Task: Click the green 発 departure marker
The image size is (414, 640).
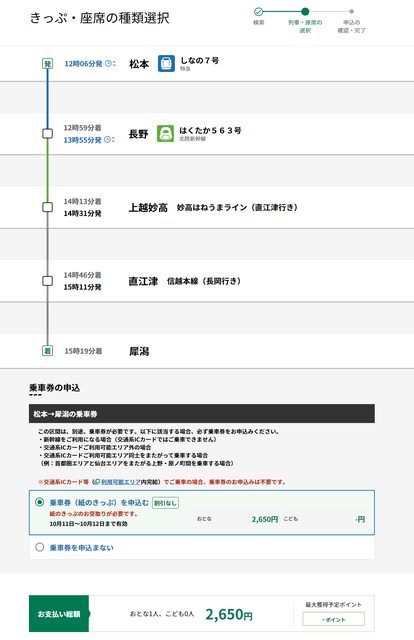Action: pos(47,64)
